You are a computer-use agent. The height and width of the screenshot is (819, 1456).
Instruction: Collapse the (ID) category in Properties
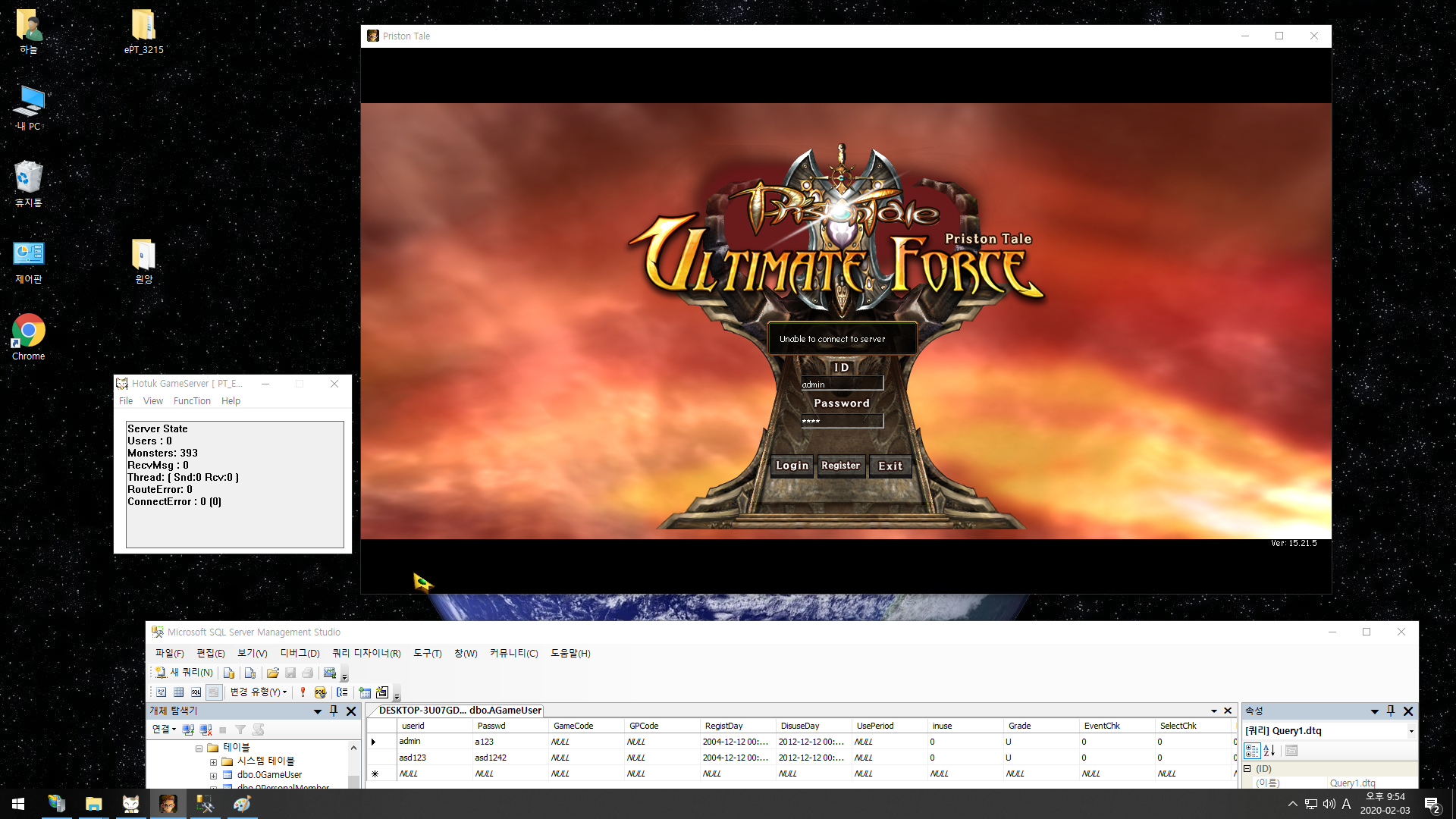pyautogui.click(x=1247, y=769)
